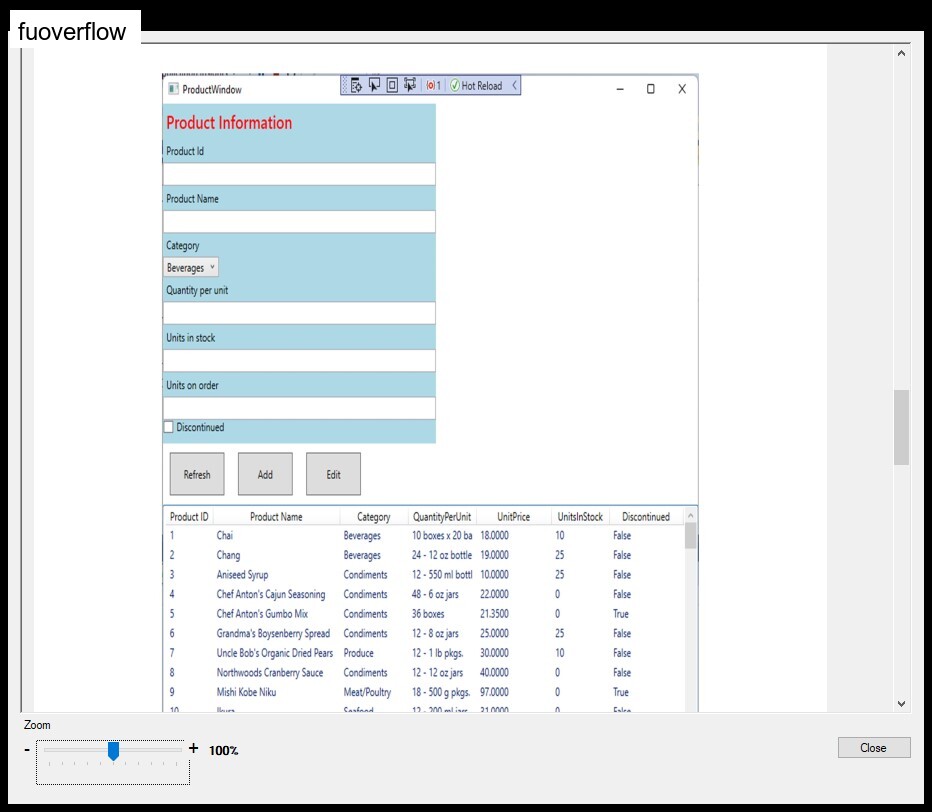932x812 pixels.
Task: Activate the select element cursor tool
Action: [374, 86]
